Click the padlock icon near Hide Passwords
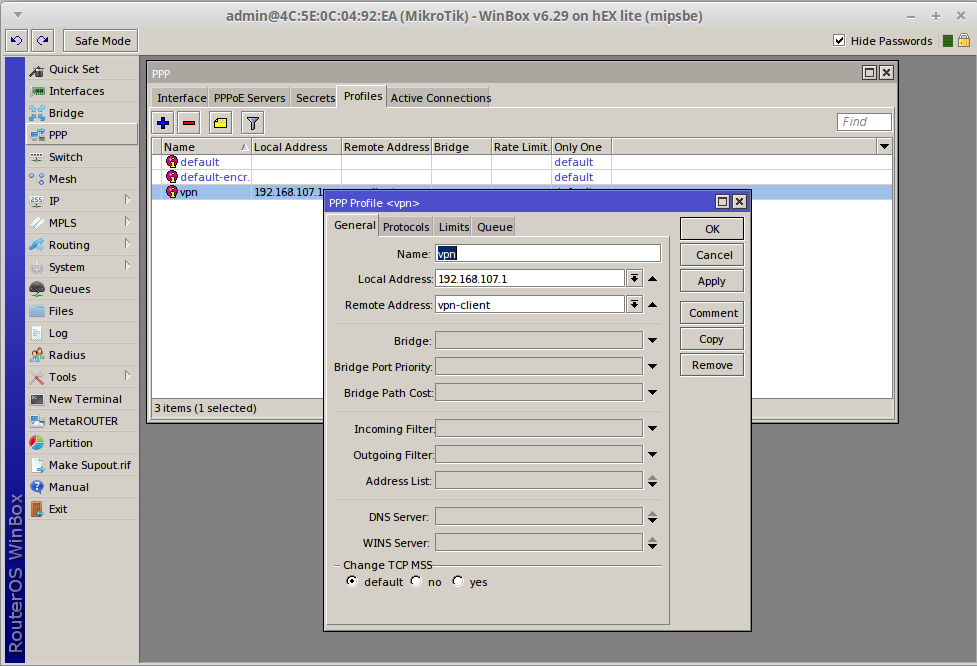Image resolution: width=977 pixels, height=666 pixels. 964,40
